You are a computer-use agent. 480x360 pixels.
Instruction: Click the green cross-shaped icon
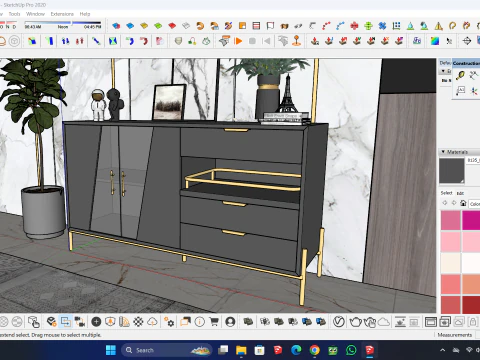point(368,26)
